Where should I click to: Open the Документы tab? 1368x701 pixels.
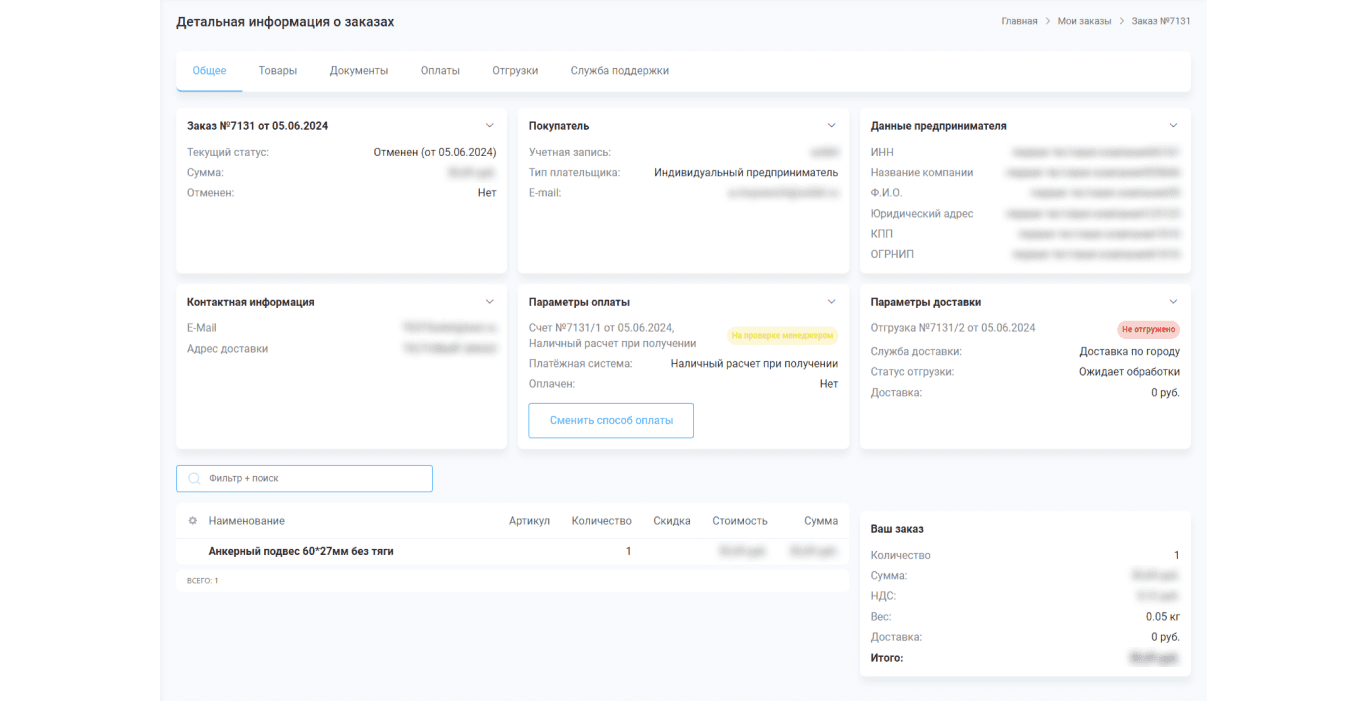359,71
